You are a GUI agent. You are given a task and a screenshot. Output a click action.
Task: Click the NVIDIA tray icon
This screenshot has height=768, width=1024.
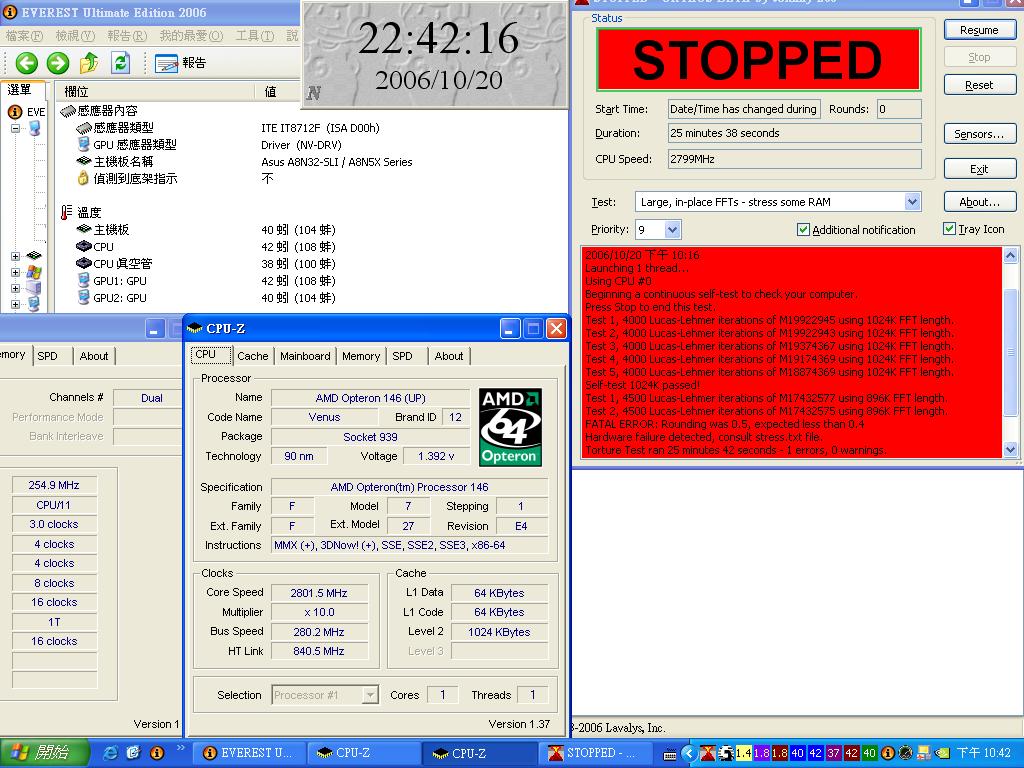[942, 753]
